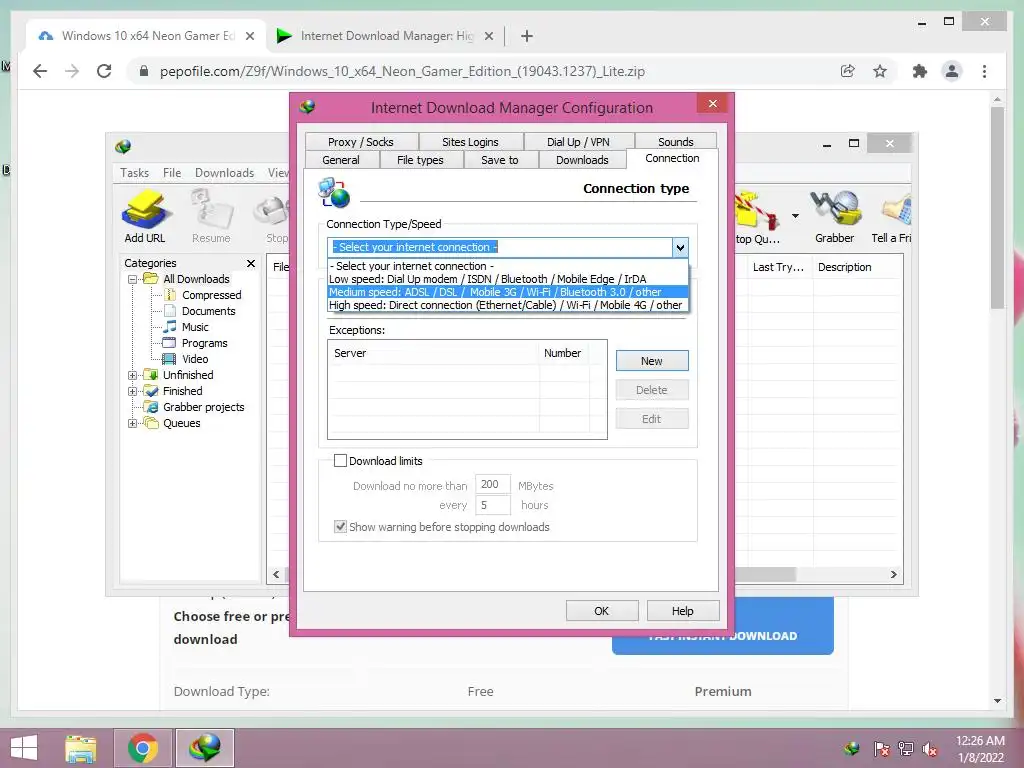This screenshot has height=768, width=1024.
Task: Click the IDM taskbar icon
Action: click(205, 748)
